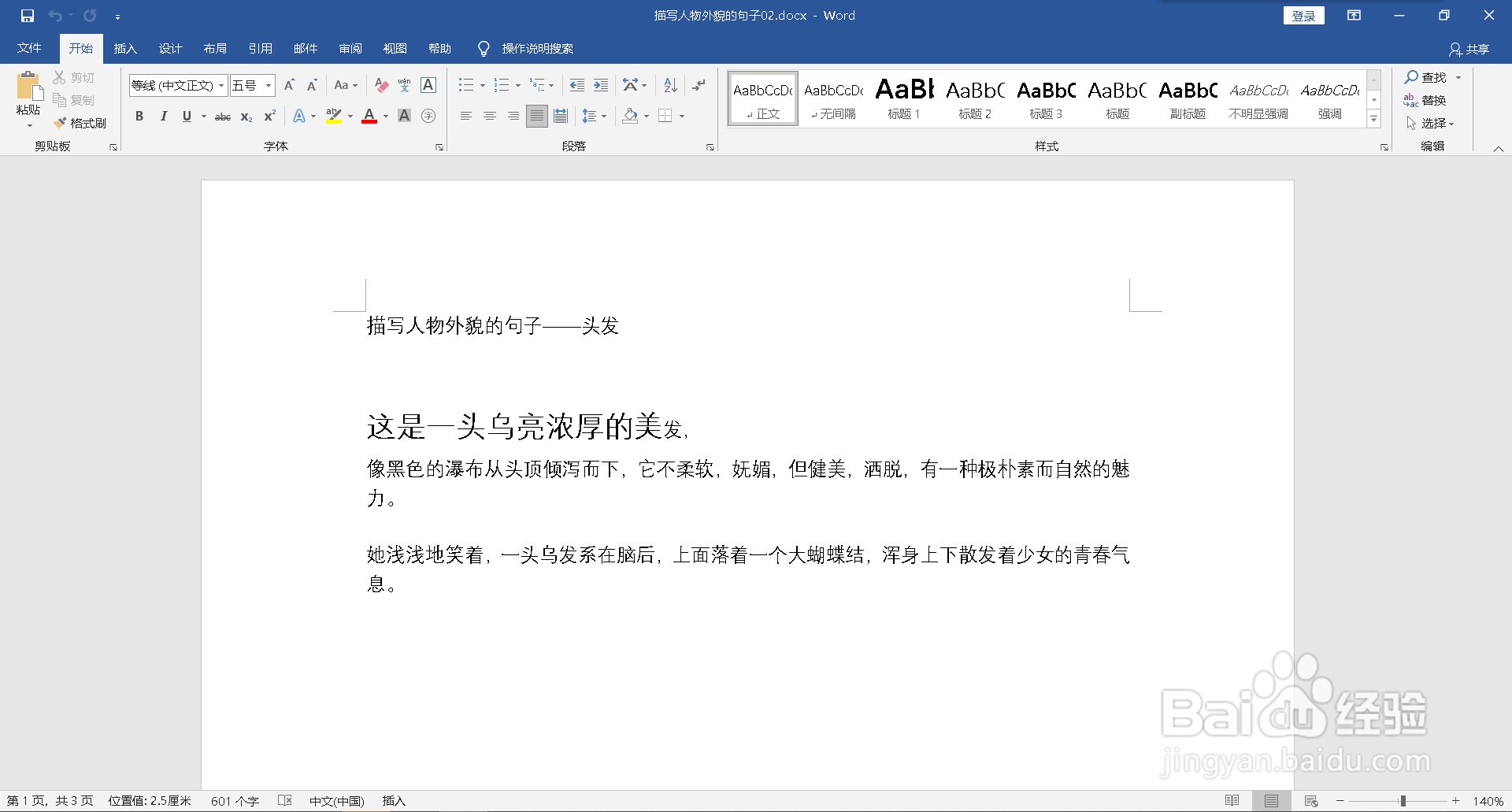This screenshot has height=812, width=1512.
Task: Click the strikethrough icon
Action: [x=222, y=116]
